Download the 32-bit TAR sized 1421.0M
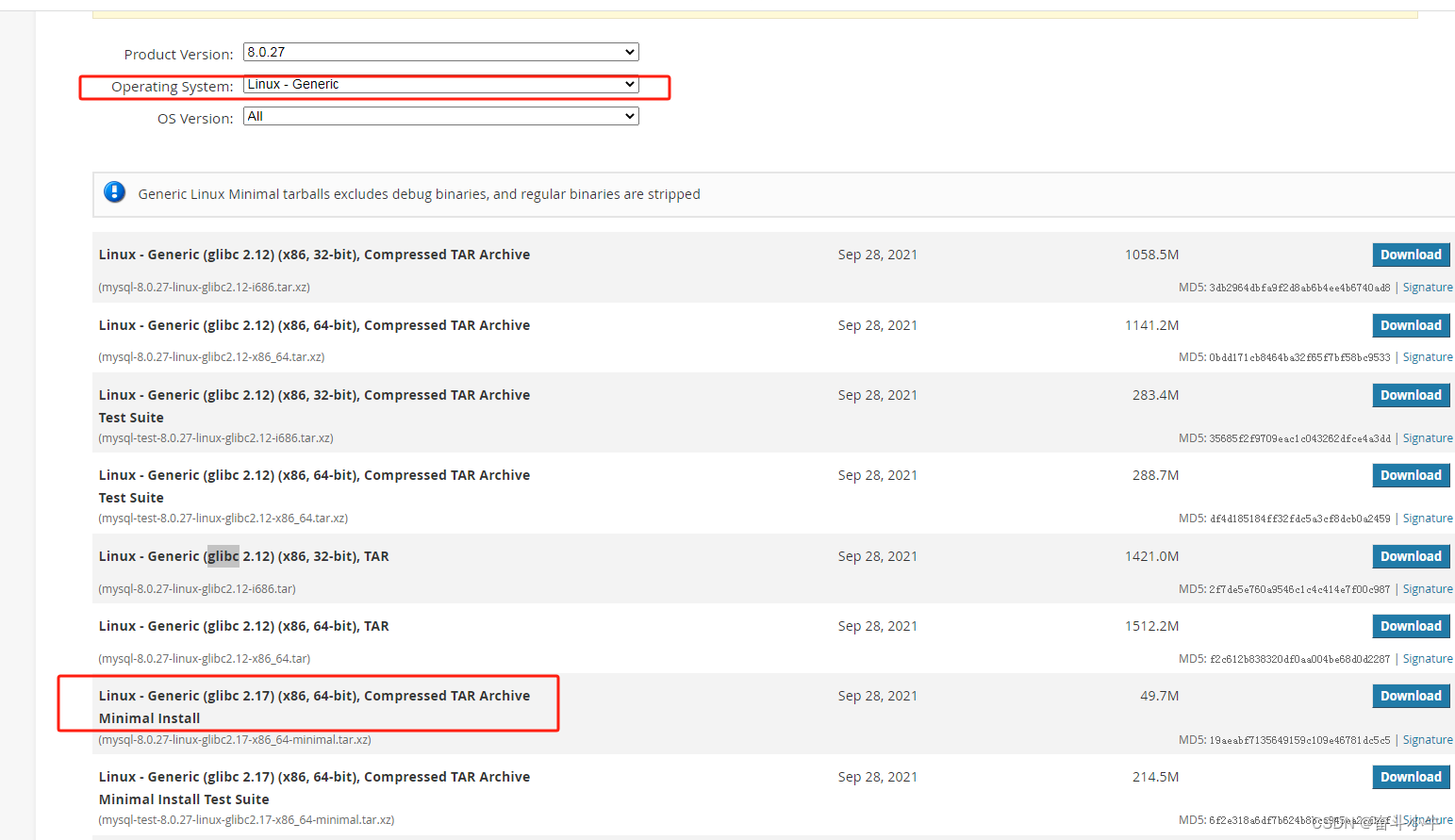The width and height of the screenshot is (1455, 840). click(x=1411, y=556)
